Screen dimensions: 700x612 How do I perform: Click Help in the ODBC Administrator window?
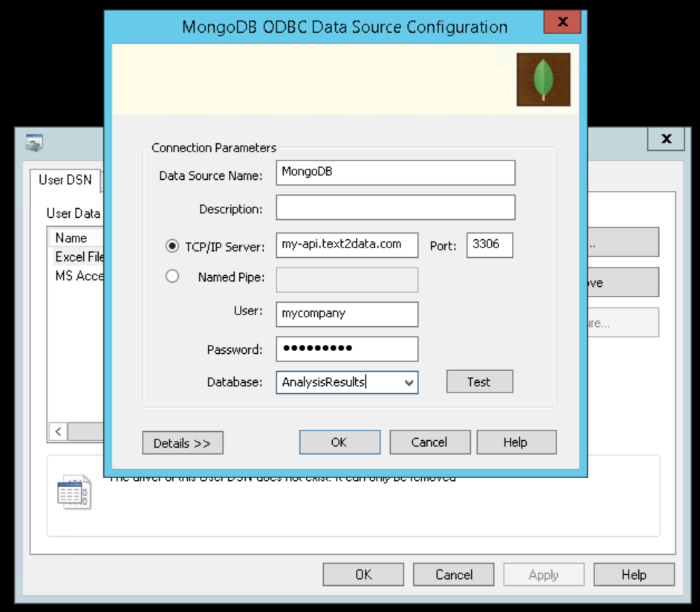[x=634, y=575]
